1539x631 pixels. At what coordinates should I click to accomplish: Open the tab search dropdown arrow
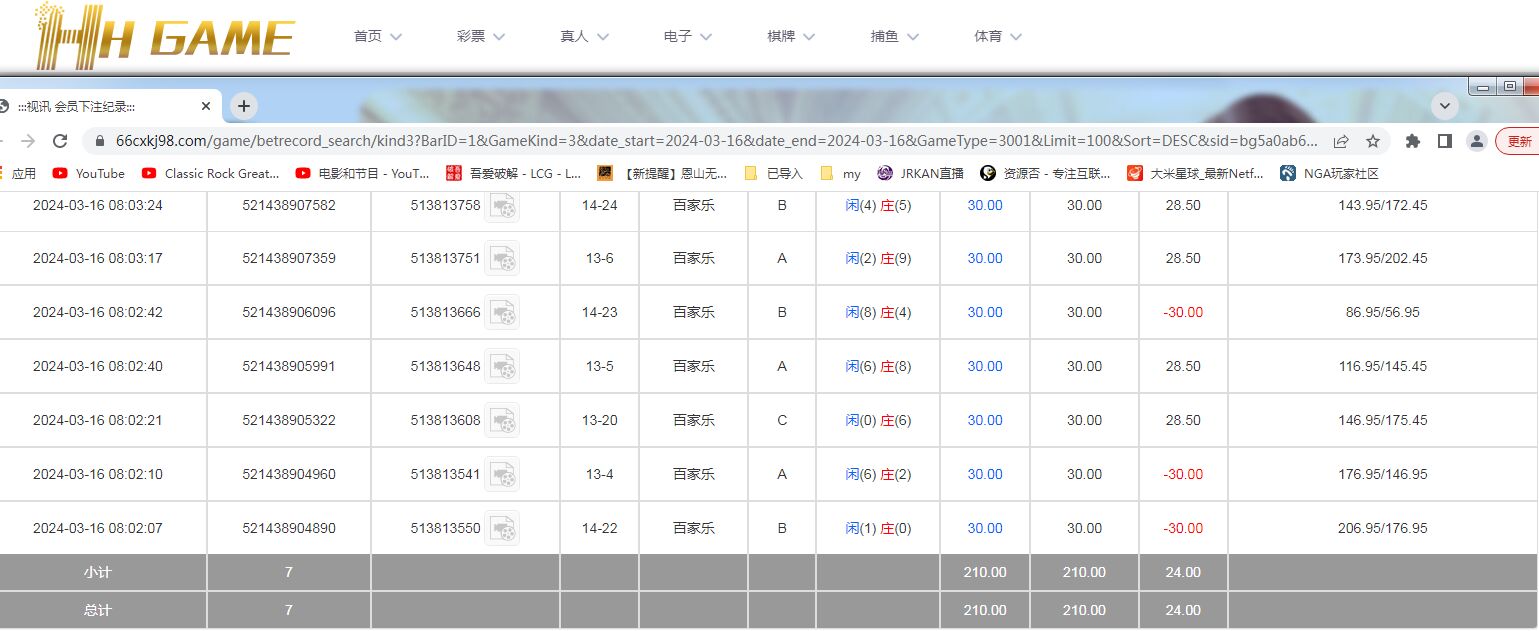(1444, 105)
